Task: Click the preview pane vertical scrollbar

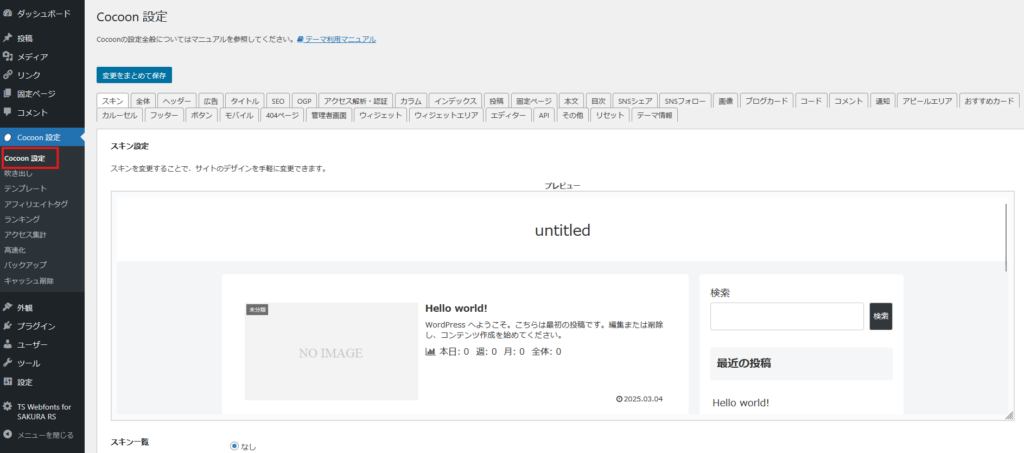Action: point(1008,236)
